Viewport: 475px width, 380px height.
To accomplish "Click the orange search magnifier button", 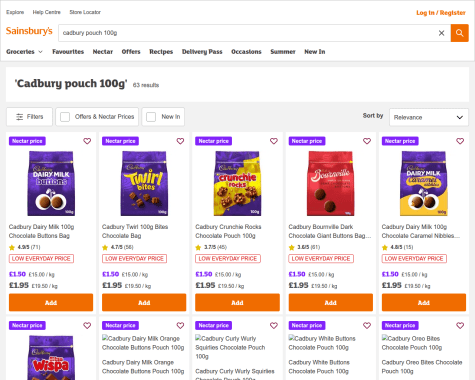I will click(x=460, y=33).
